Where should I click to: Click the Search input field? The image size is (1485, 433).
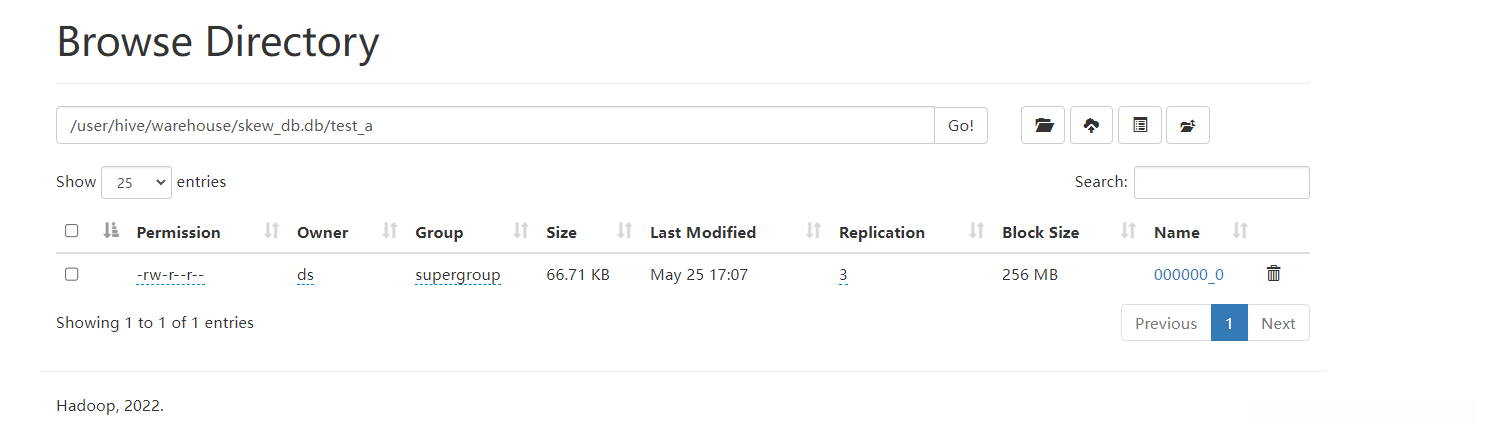[1221, 183]
